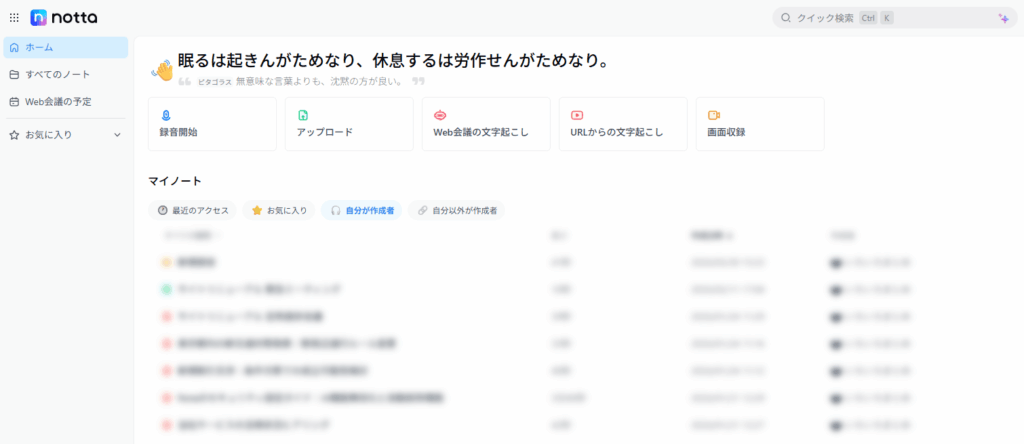Click the AI sparkle icon in search bar

pos(1004,18)
